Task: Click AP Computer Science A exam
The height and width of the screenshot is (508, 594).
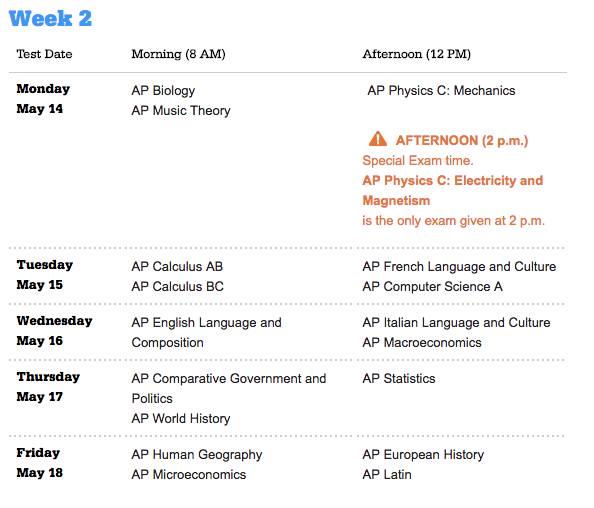Action: coord(433,286)
